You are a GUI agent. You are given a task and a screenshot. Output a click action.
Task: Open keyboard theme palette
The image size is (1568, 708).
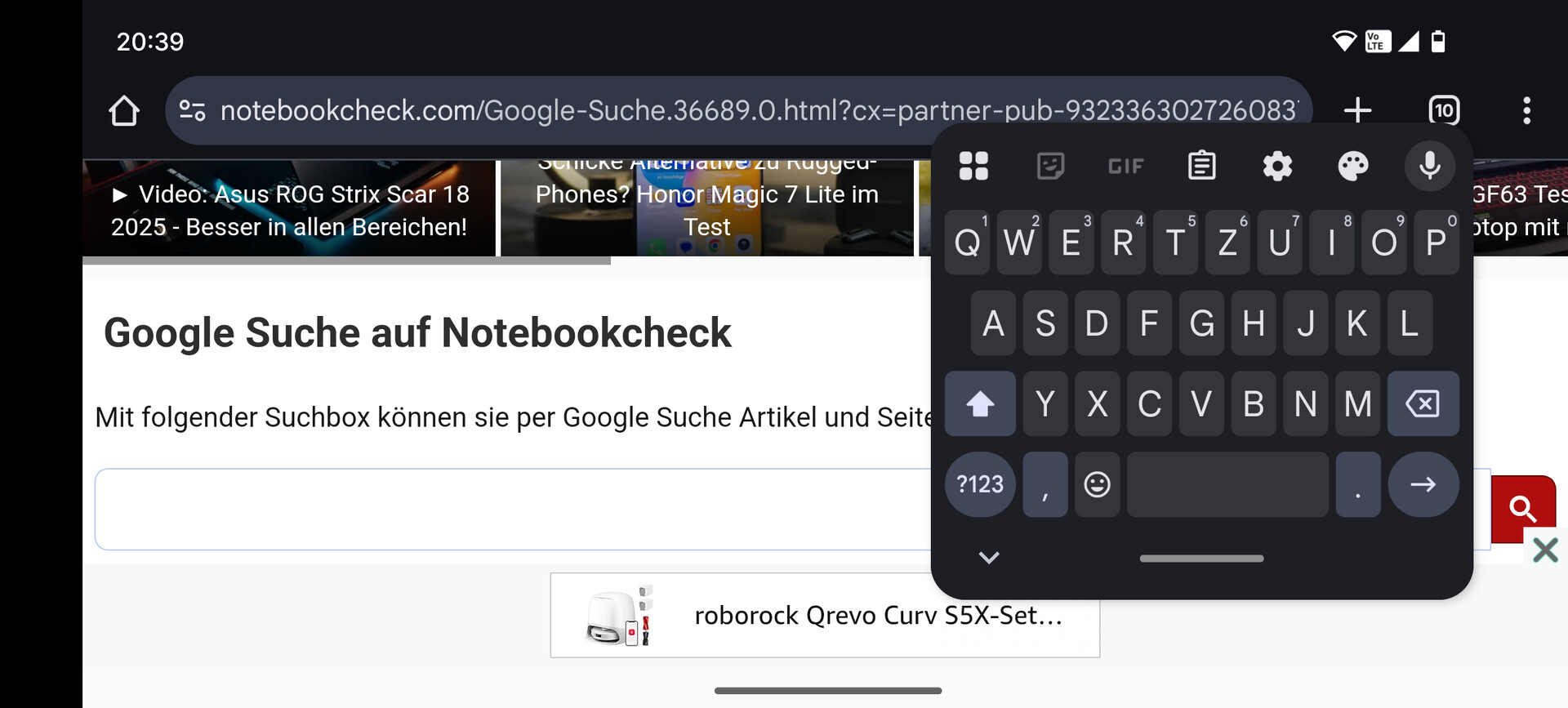pyautogui.click(x=1353, y=166)
